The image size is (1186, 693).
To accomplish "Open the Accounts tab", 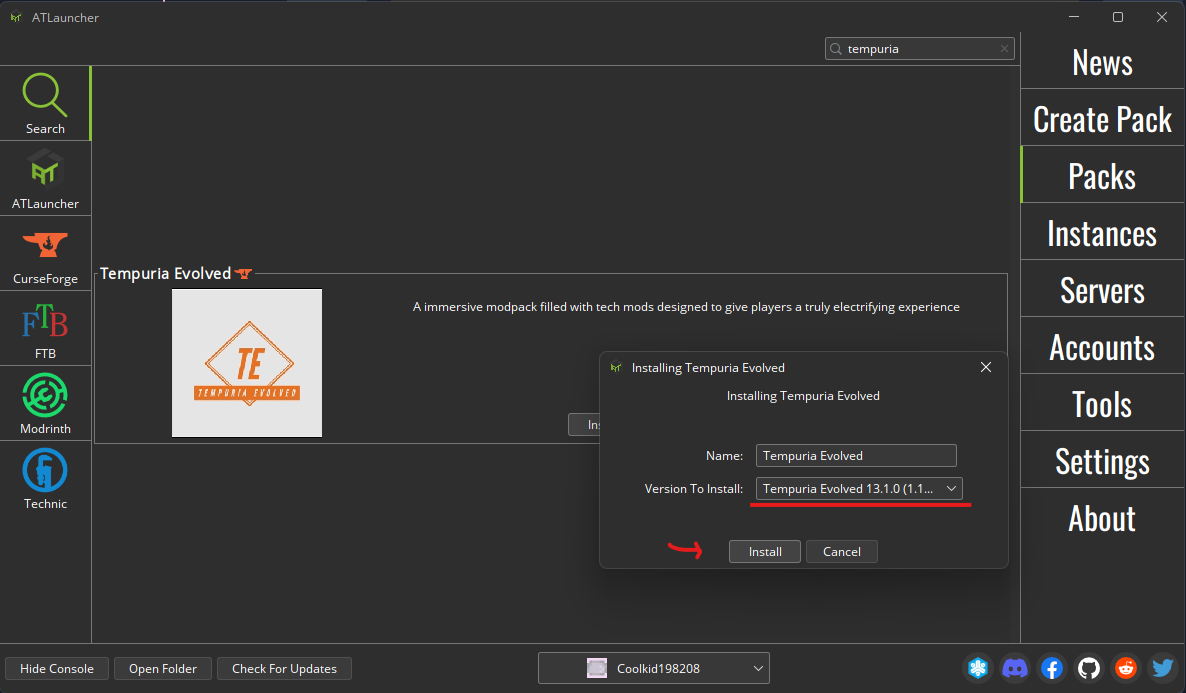I will [x=1102, y=346].
